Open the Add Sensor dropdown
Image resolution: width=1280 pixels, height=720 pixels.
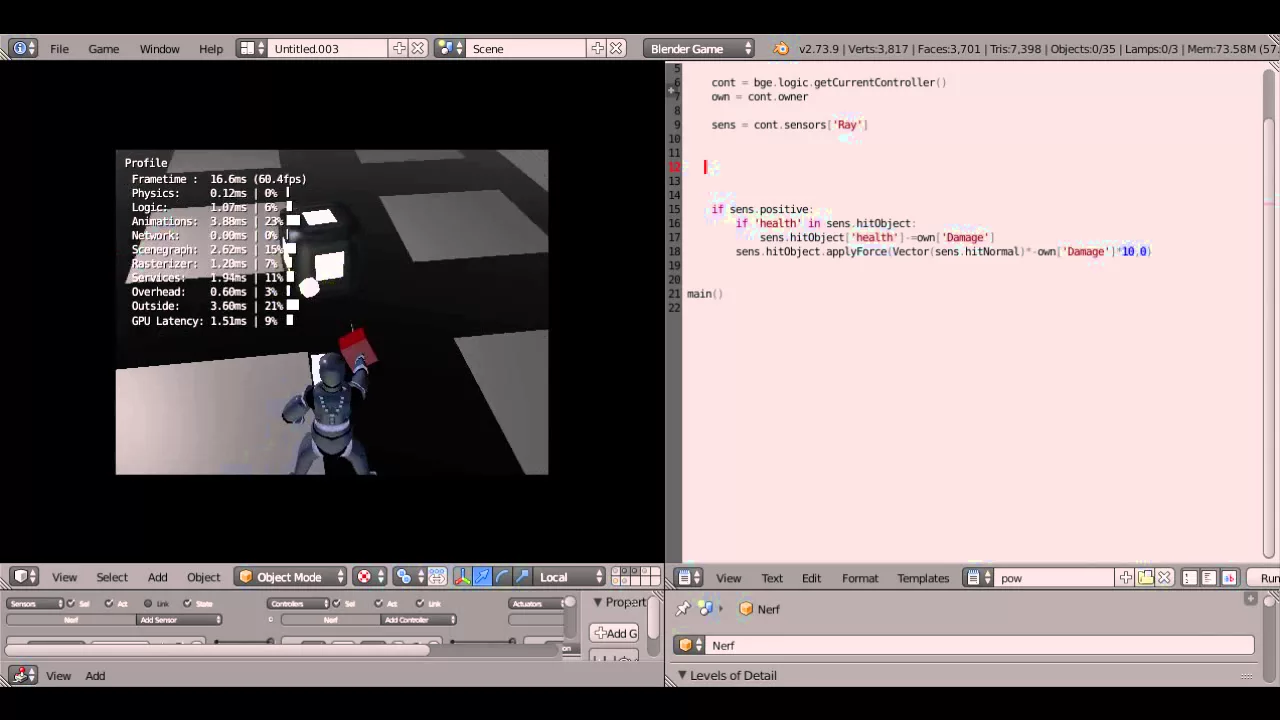tap(179, 620)
